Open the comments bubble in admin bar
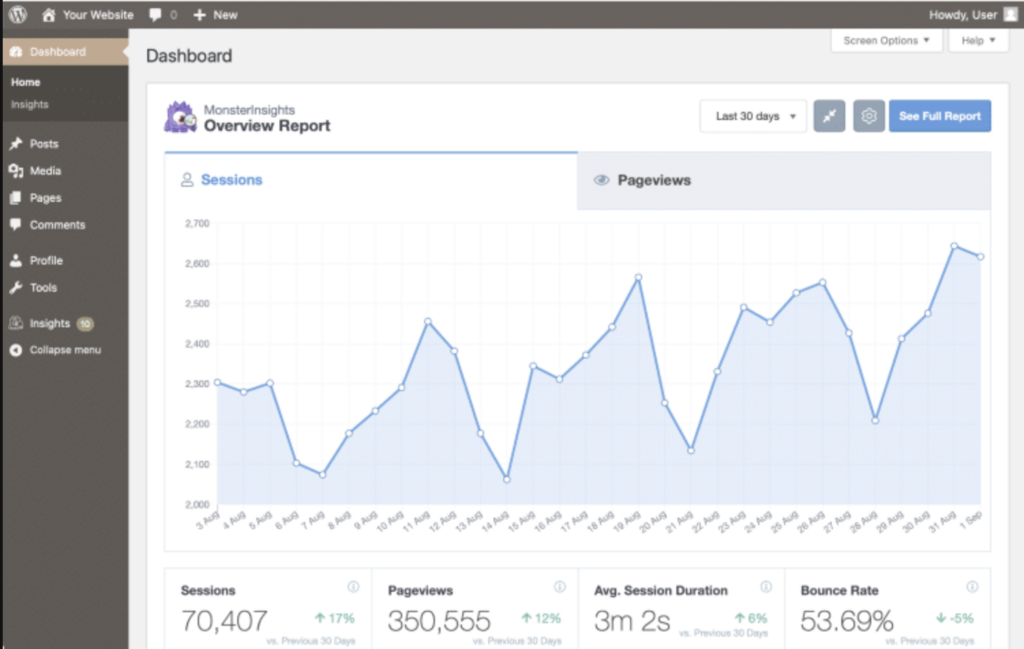The image size is (1024, 649). (x=161, y=15)
